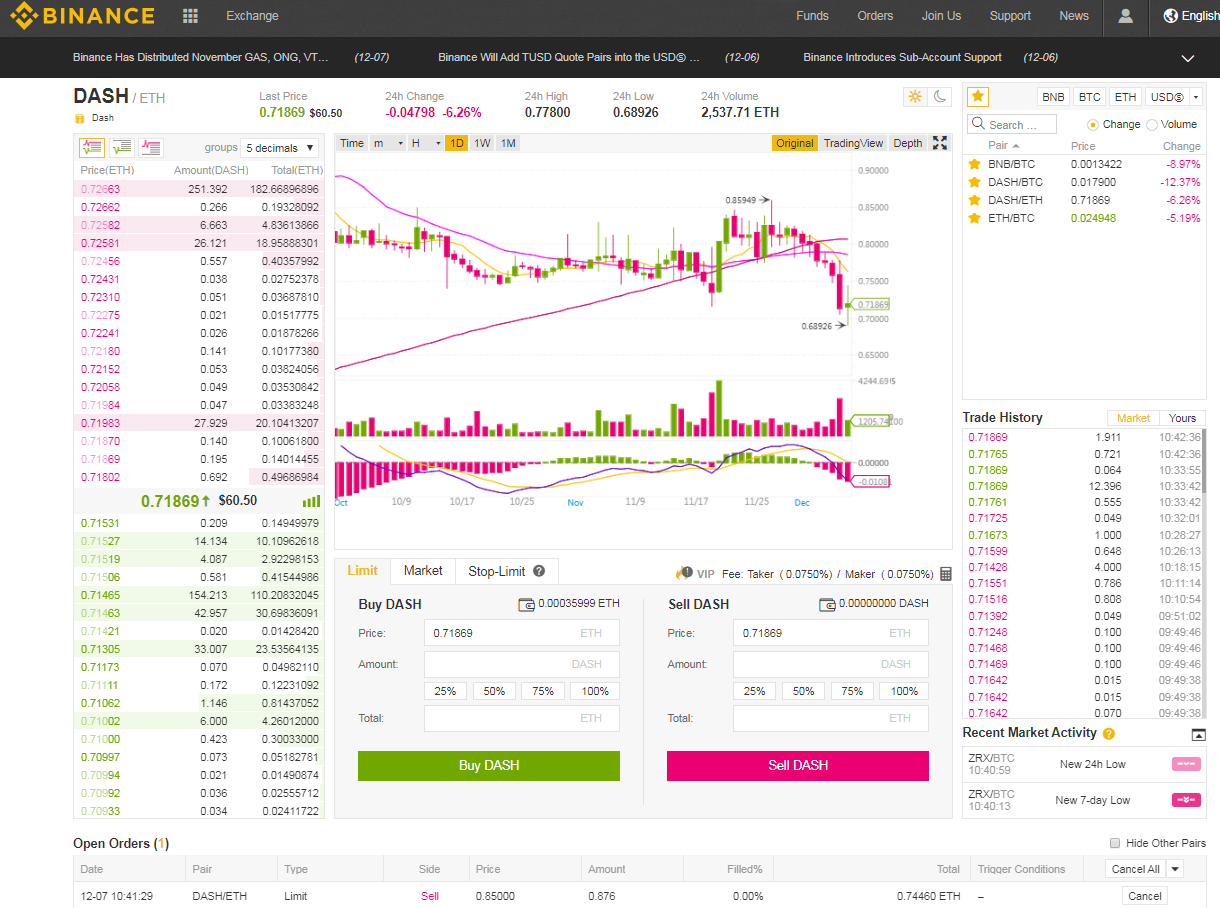Check the Hide Other Pairs checkbox
The width and height of the screenshot is (1220, 908).
point(1115,843)
